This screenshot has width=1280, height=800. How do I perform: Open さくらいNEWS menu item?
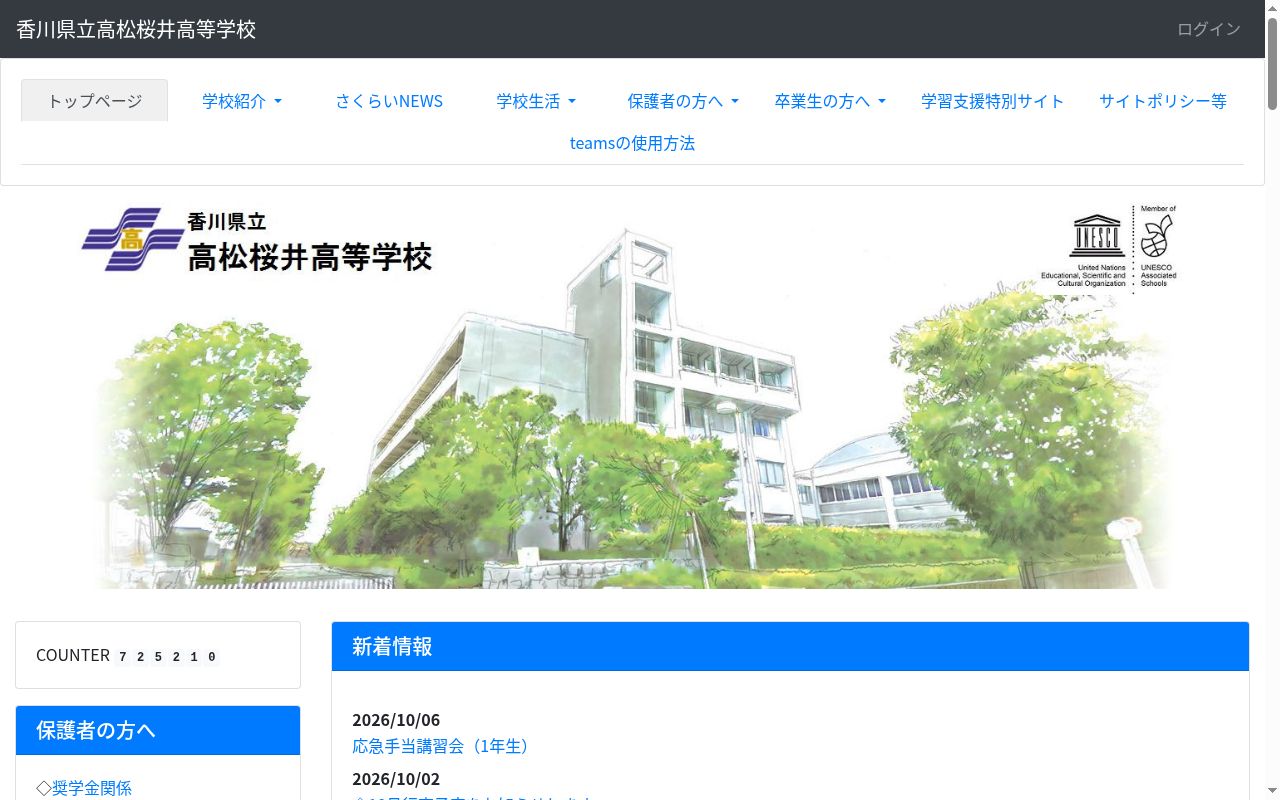pyautogui.click(x=389, y=101)
